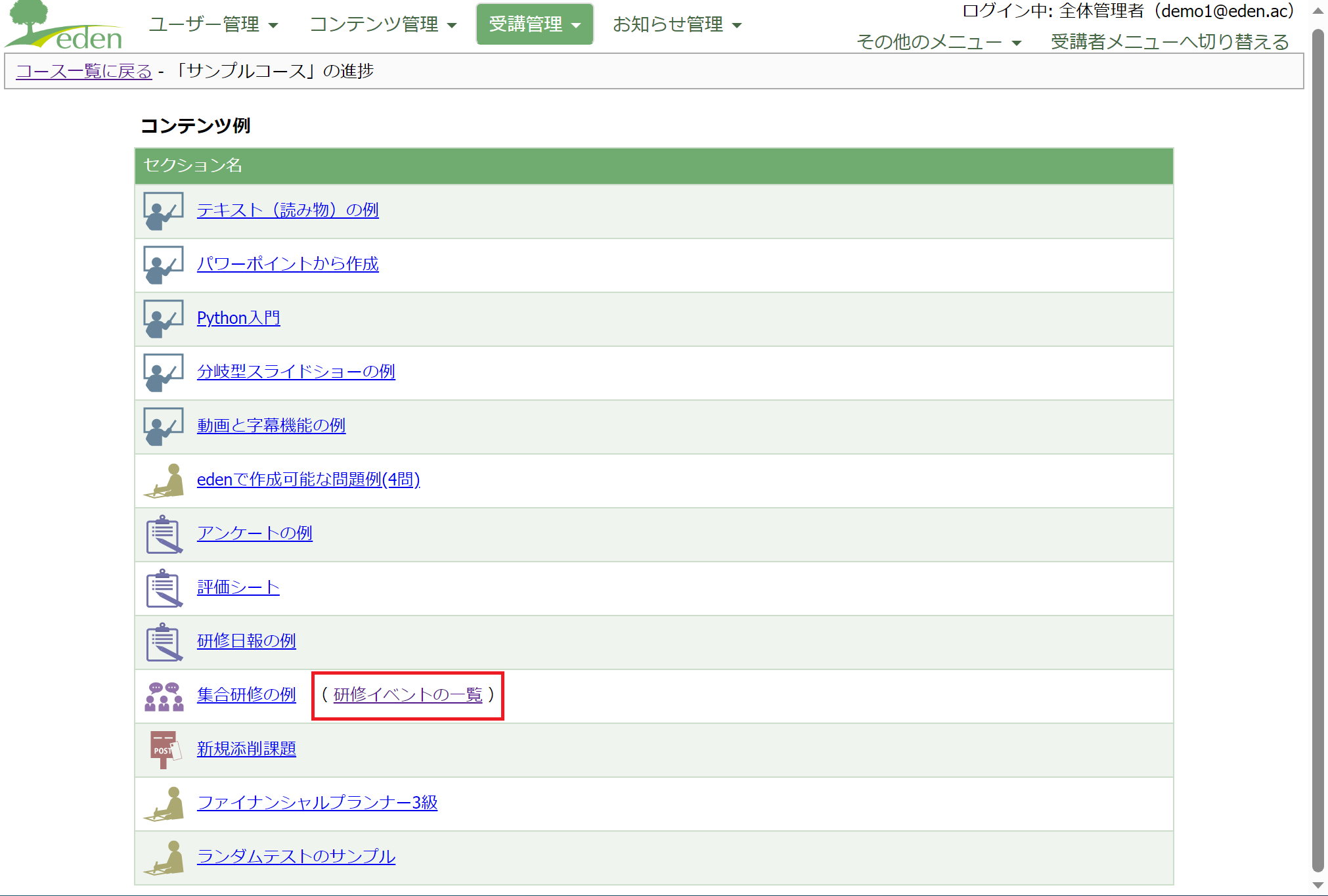This screenshot has height=896, width=1328.
Task: Click the scrollbar down arrow
Action: [x=1317, y=885]
